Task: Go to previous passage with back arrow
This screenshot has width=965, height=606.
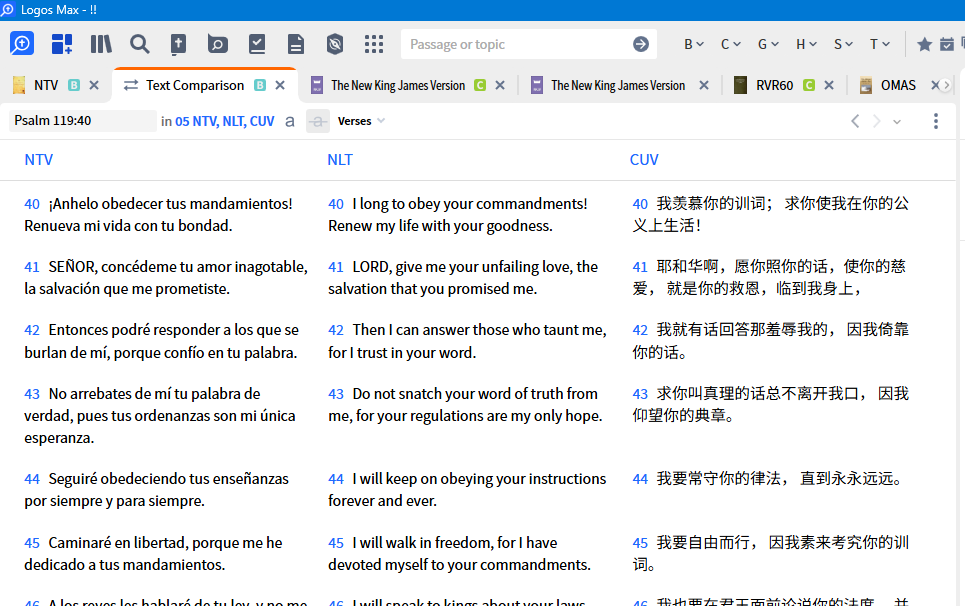Action: pos(855,121)
